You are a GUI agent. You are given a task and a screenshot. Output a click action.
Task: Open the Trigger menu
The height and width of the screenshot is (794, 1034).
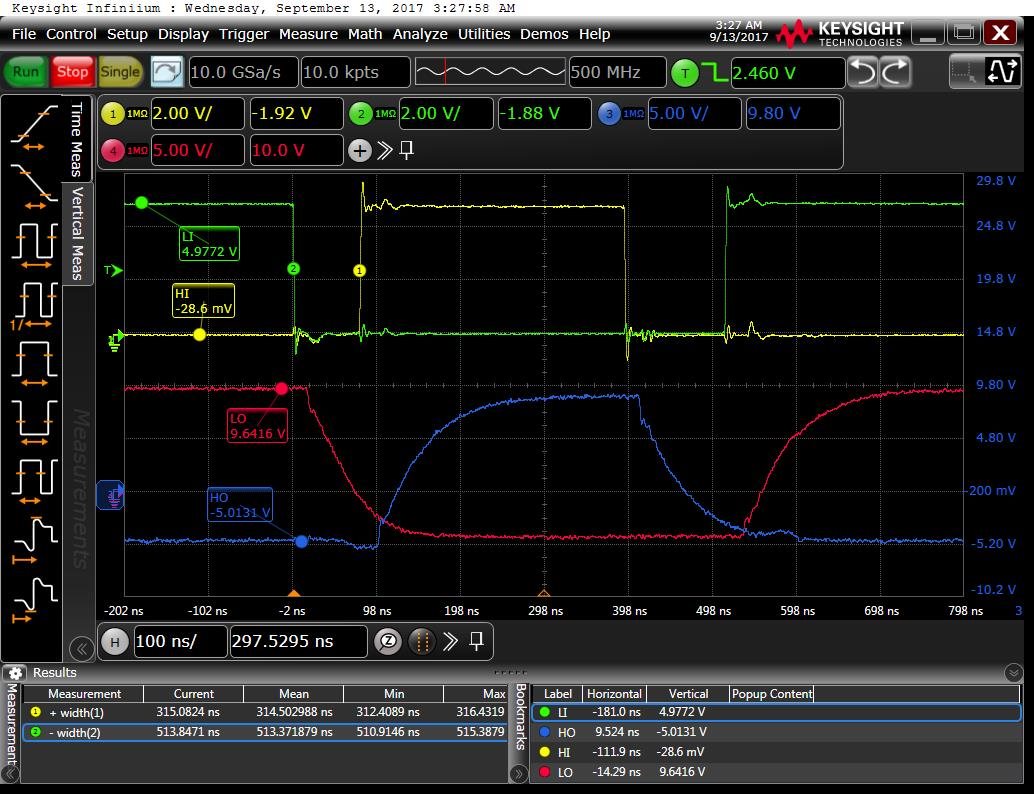(244, 34)
